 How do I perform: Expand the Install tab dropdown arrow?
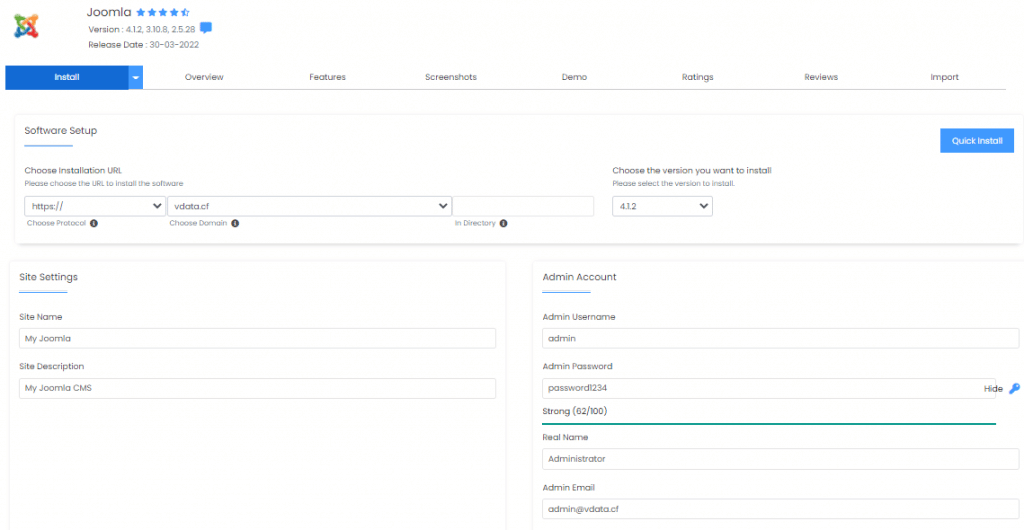pos(136,77)
